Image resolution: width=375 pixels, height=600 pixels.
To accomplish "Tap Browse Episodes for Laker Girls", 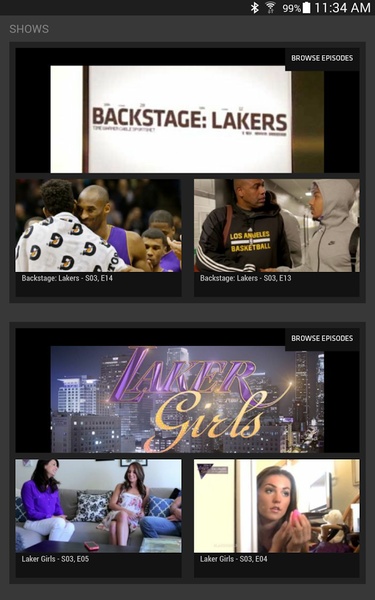I will coord(322,339).
